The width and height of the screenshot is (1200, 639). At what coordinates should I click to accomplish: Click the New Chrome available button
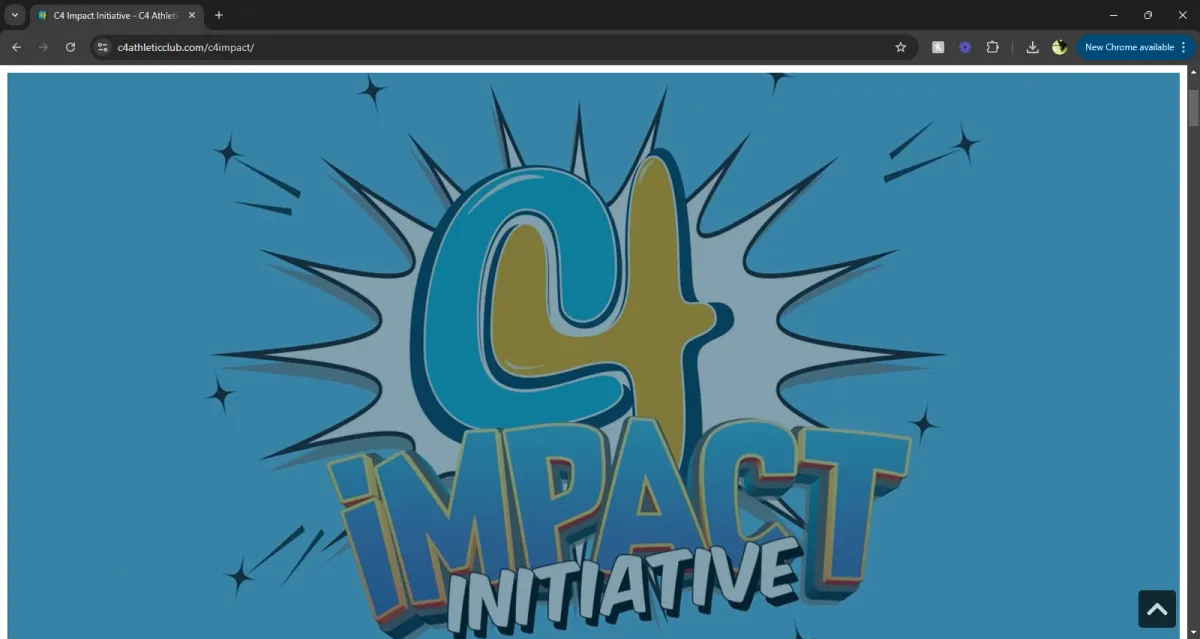1135,47
